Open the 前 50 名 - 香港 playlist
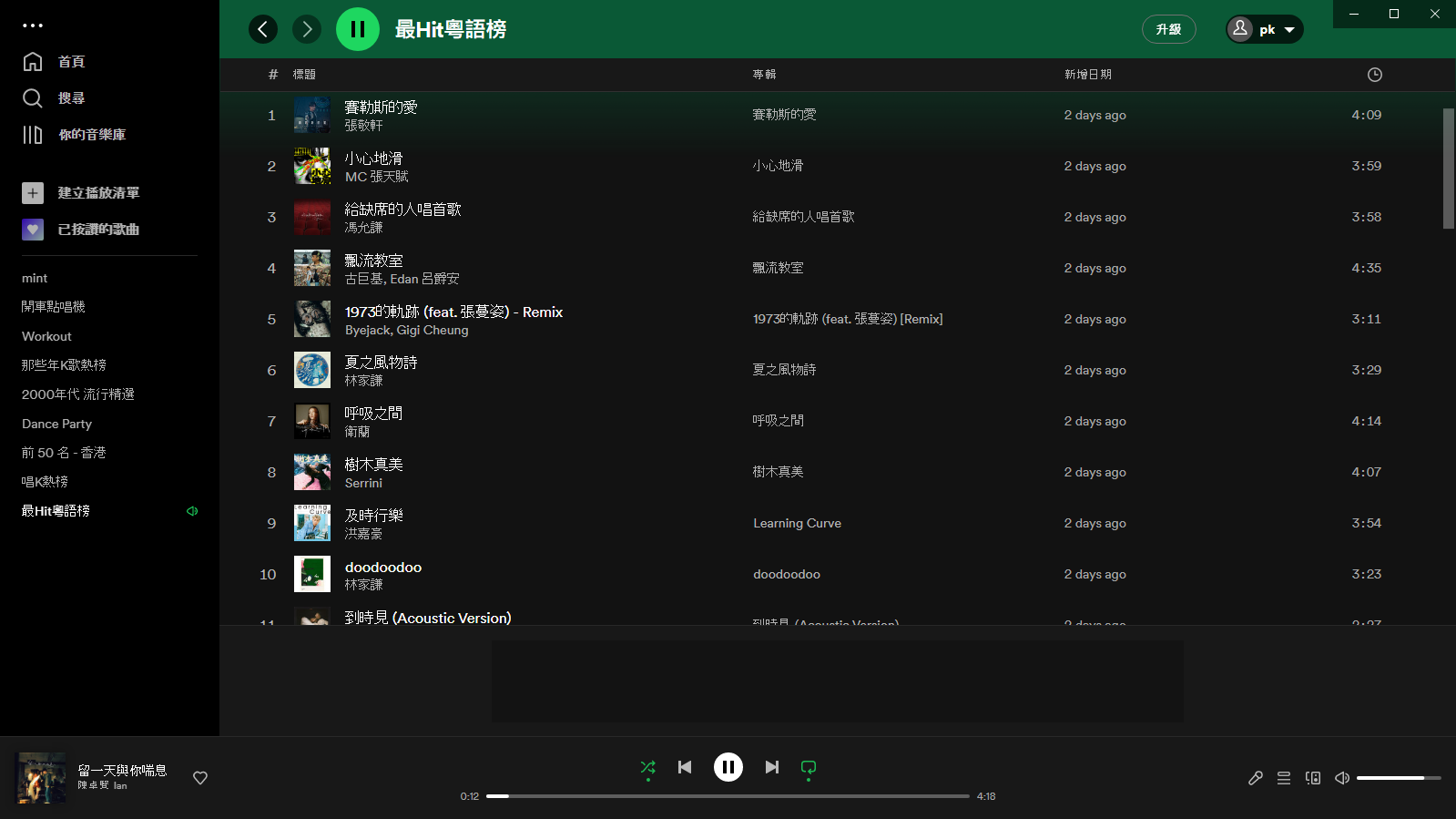This screenshot has width=1456, height=819. [x=64, y=453]
